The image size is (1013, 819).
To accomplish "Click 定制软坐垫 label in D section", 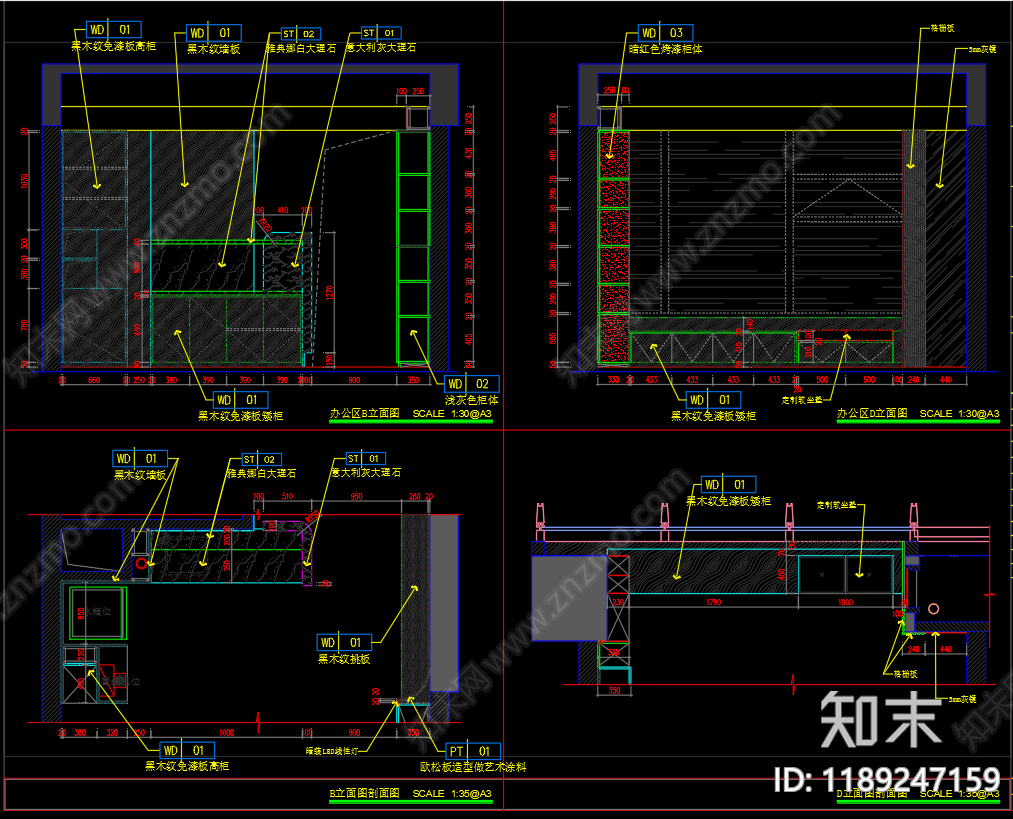I will (x=837, y=505).
